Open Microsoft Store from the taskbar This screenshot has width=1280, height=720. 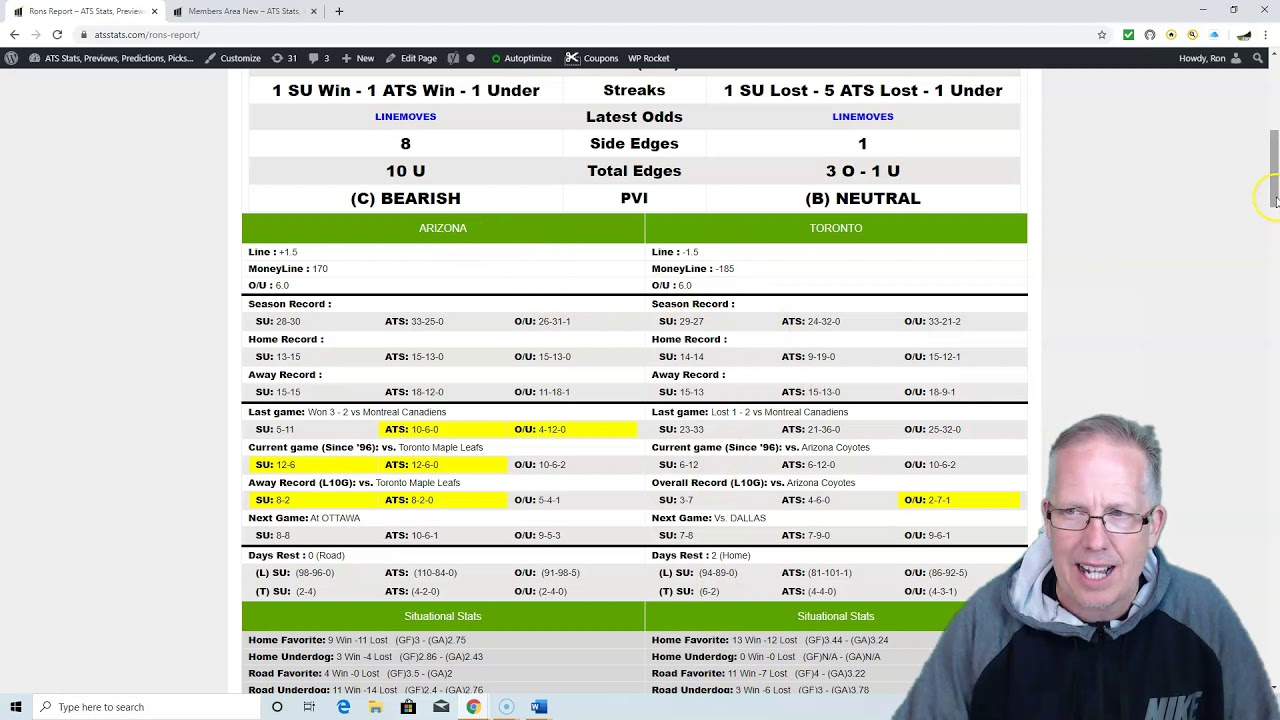[x=408, y=707]
